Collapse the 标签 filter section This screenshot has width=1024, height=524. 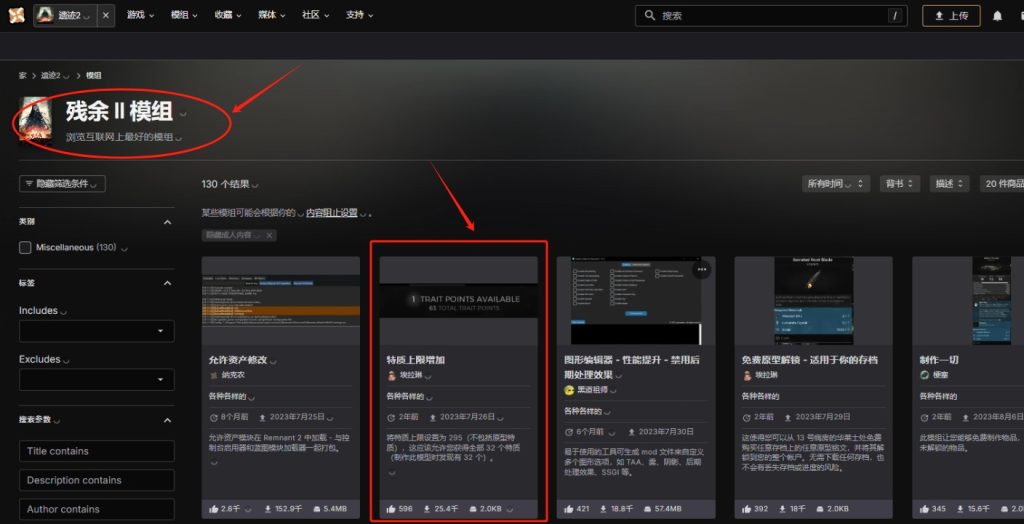167,283
